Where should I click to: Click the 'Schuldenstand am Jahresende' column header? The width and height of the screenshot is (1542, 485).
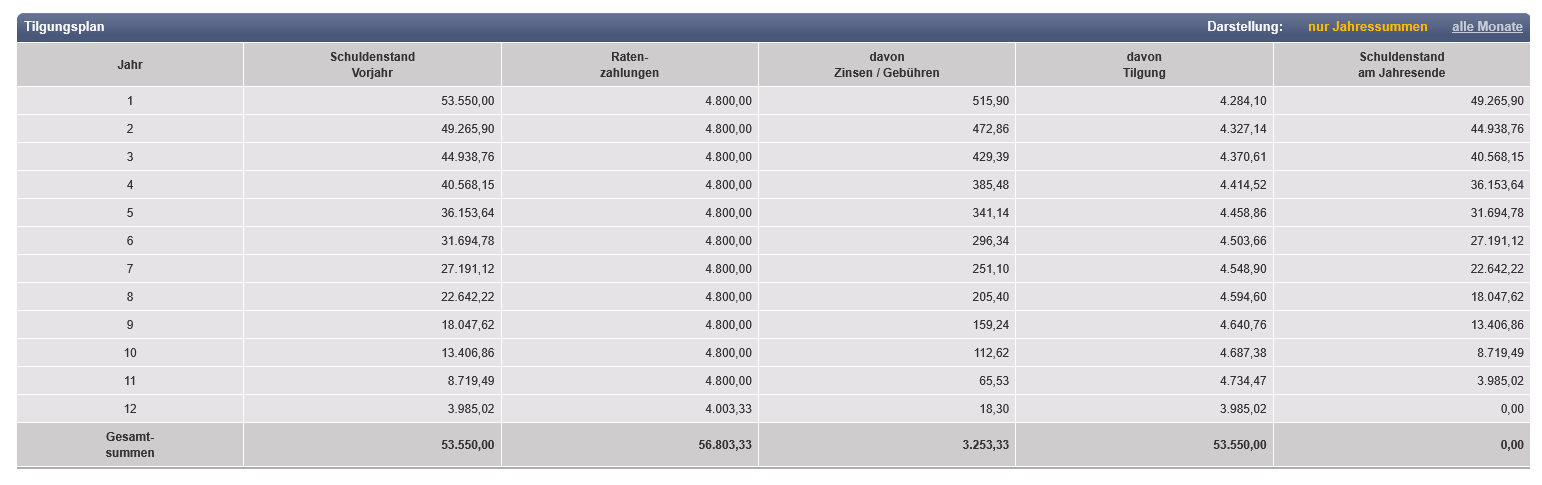(x=1401, y=65)
